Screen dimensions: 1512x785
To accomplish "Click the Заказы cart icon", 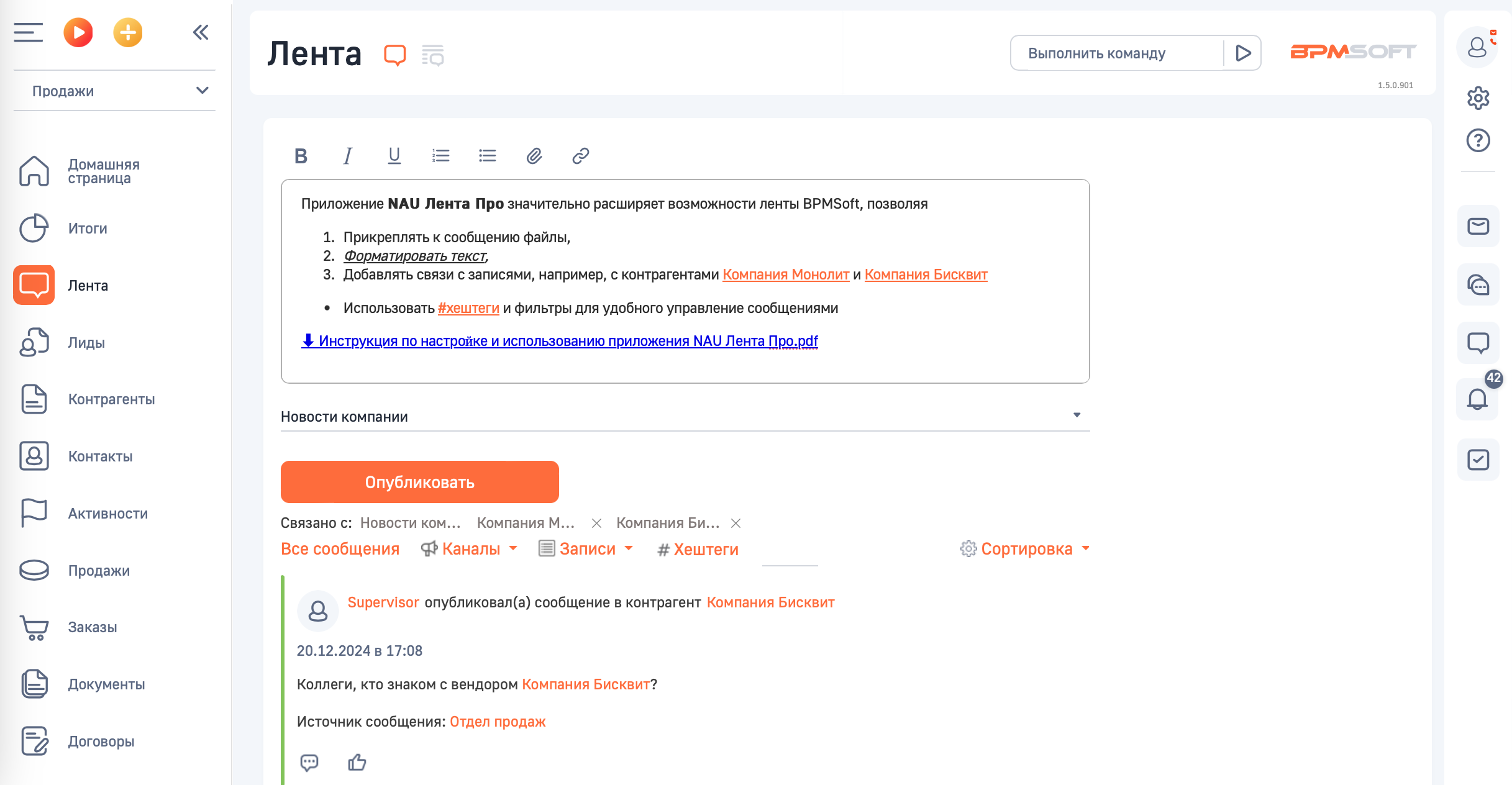I will pyautogui.click(x=34, y=627).
